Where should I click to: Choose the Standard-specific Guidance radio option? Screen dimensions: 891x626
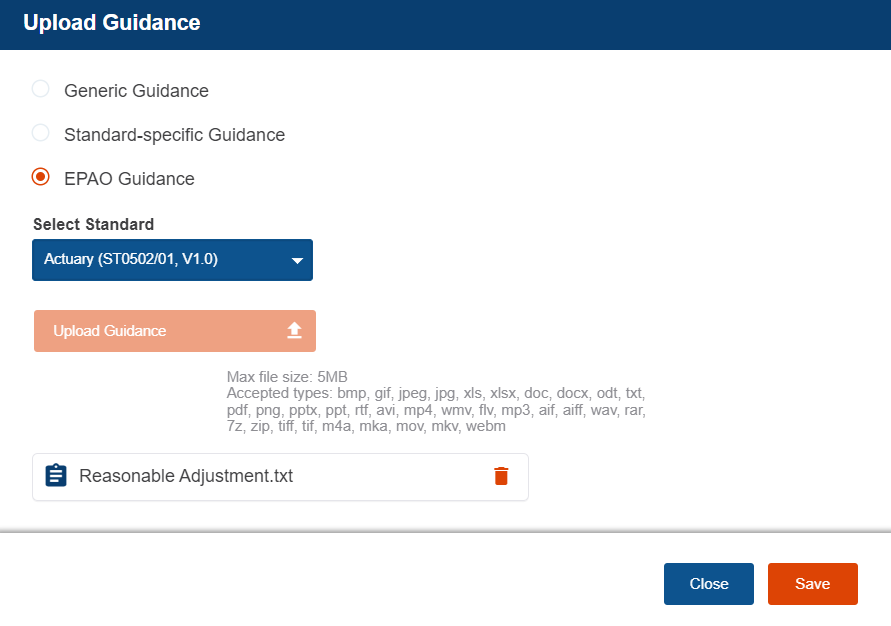(x=41, y=133)
